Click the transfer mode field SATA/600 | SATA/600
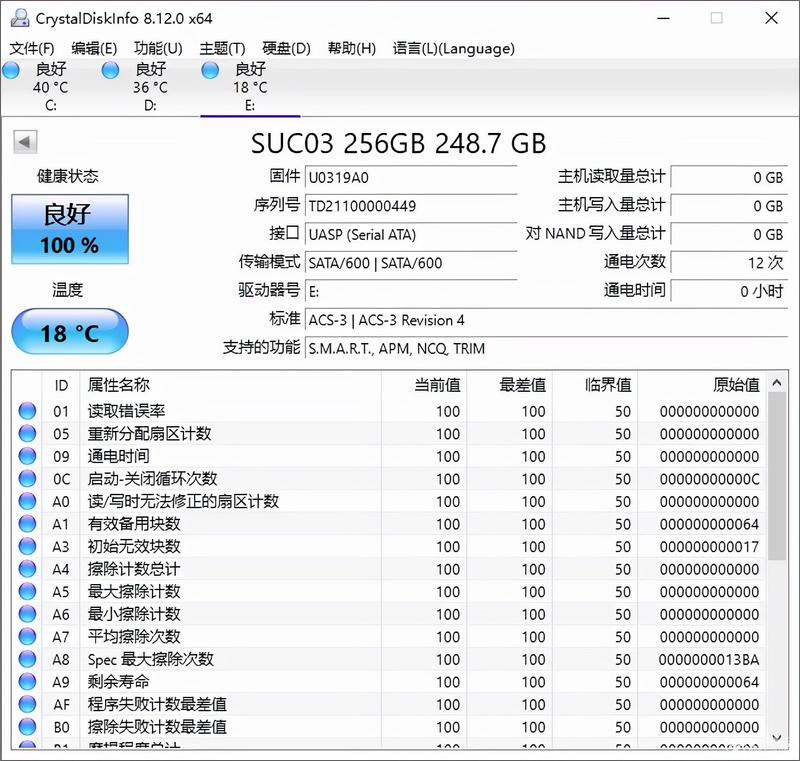The width and height of the screenshot is (800, 761). coord(411,263)
